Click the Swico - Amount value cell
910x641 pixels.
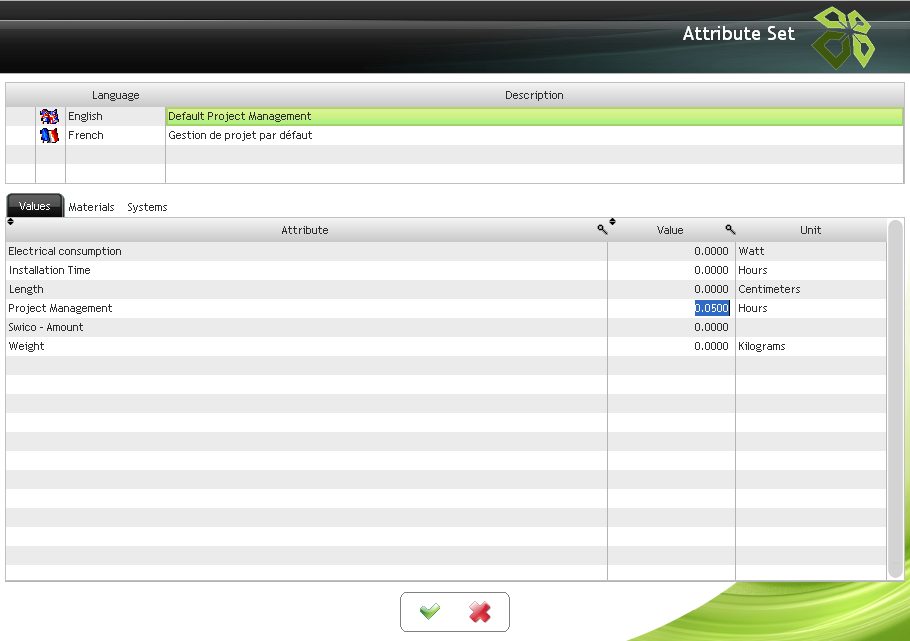point(671,327)
